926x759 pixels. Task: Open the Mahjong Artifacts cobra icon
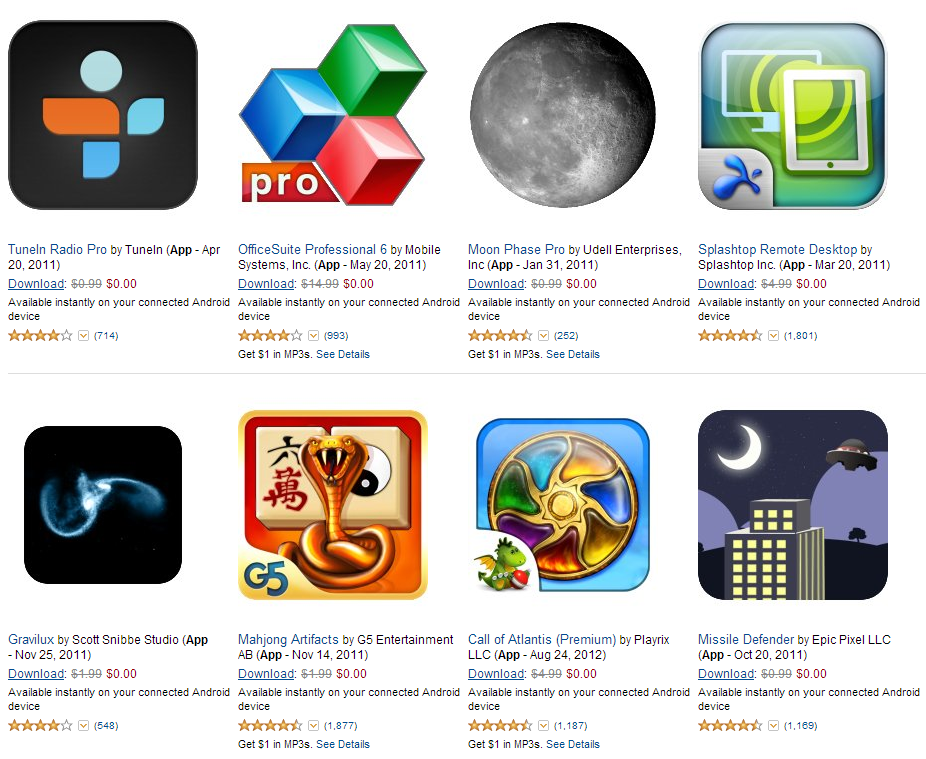(332, 505)
